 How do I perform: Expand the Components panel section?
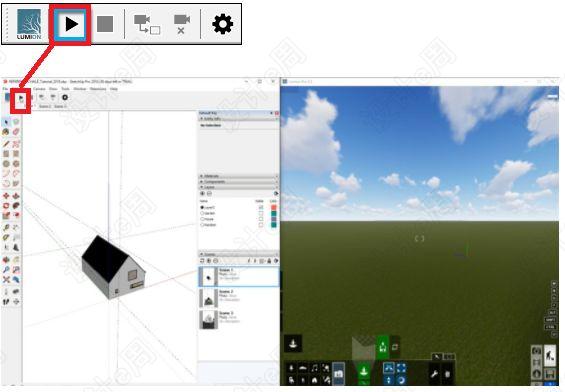[x=238, y=182]
